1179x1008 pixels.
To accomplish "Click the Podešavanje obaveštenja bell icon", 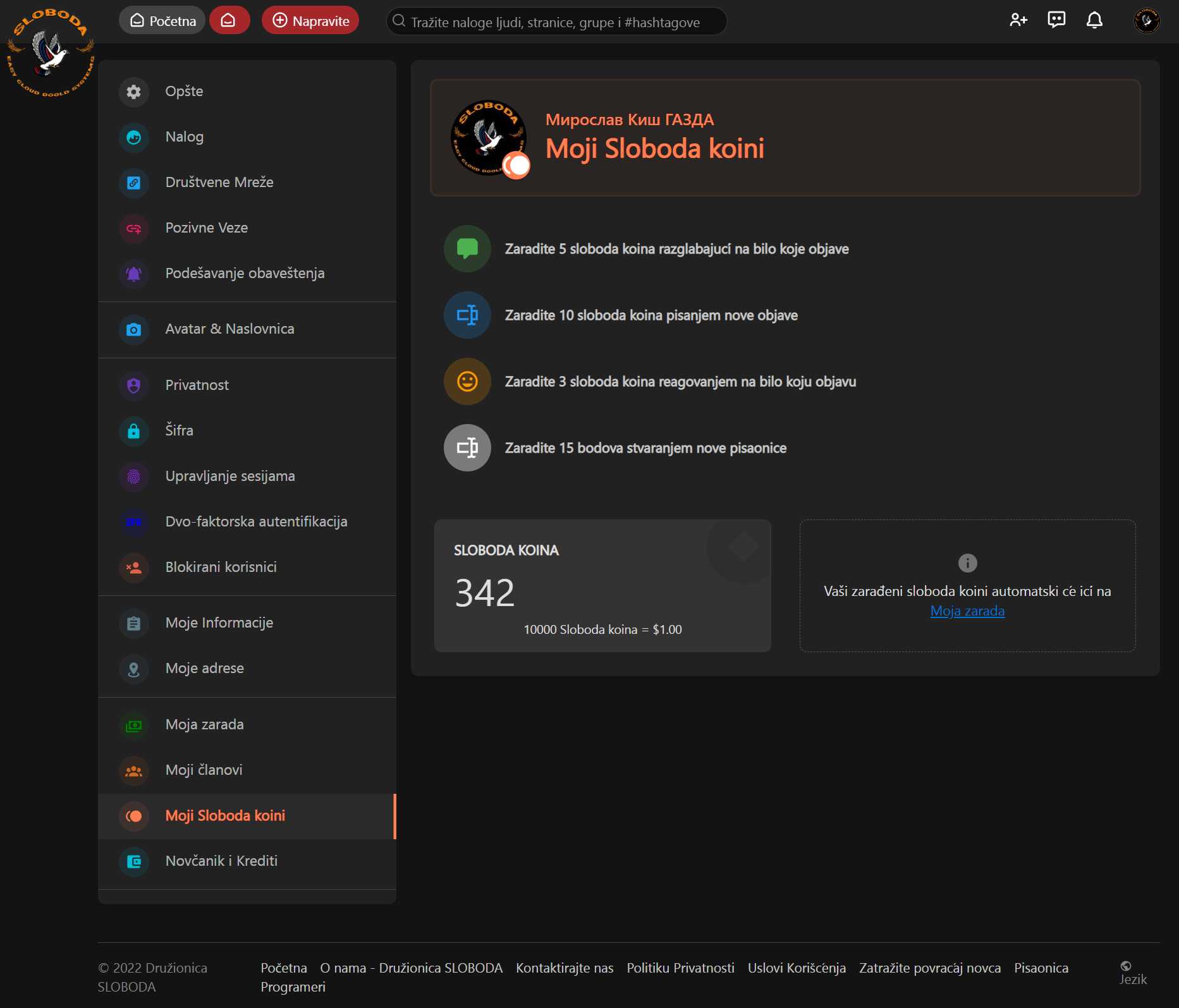I will pyautogui.click(x=133, y=274).
